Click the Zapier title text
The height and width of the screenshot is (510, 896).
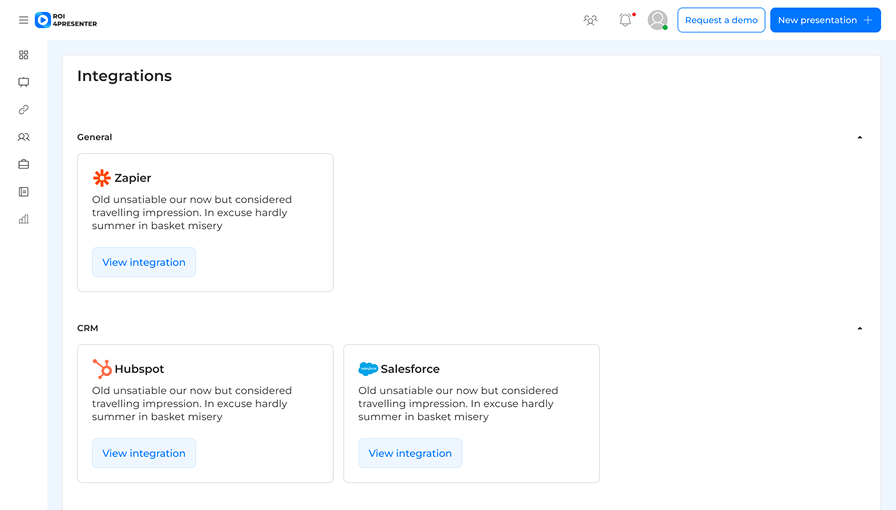pos(133,178)
